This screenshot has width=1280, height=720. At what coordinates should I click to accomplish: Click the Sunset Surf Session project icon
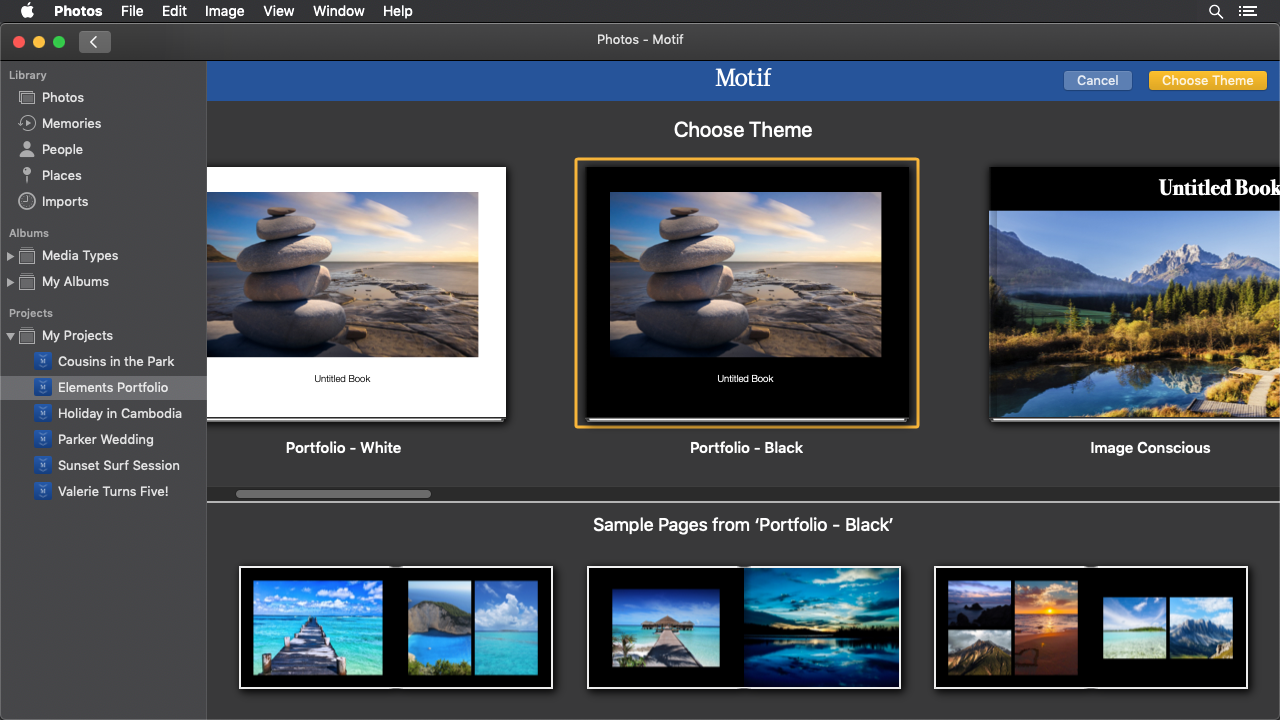click(x=42, y=465)
